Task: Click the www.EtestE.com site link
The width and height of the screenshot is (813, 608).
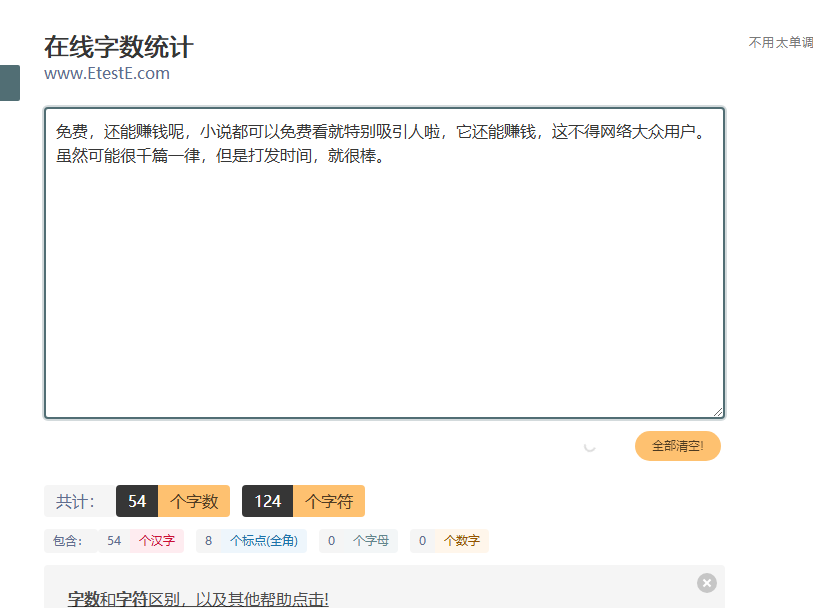Action: (x=107, y=74)
